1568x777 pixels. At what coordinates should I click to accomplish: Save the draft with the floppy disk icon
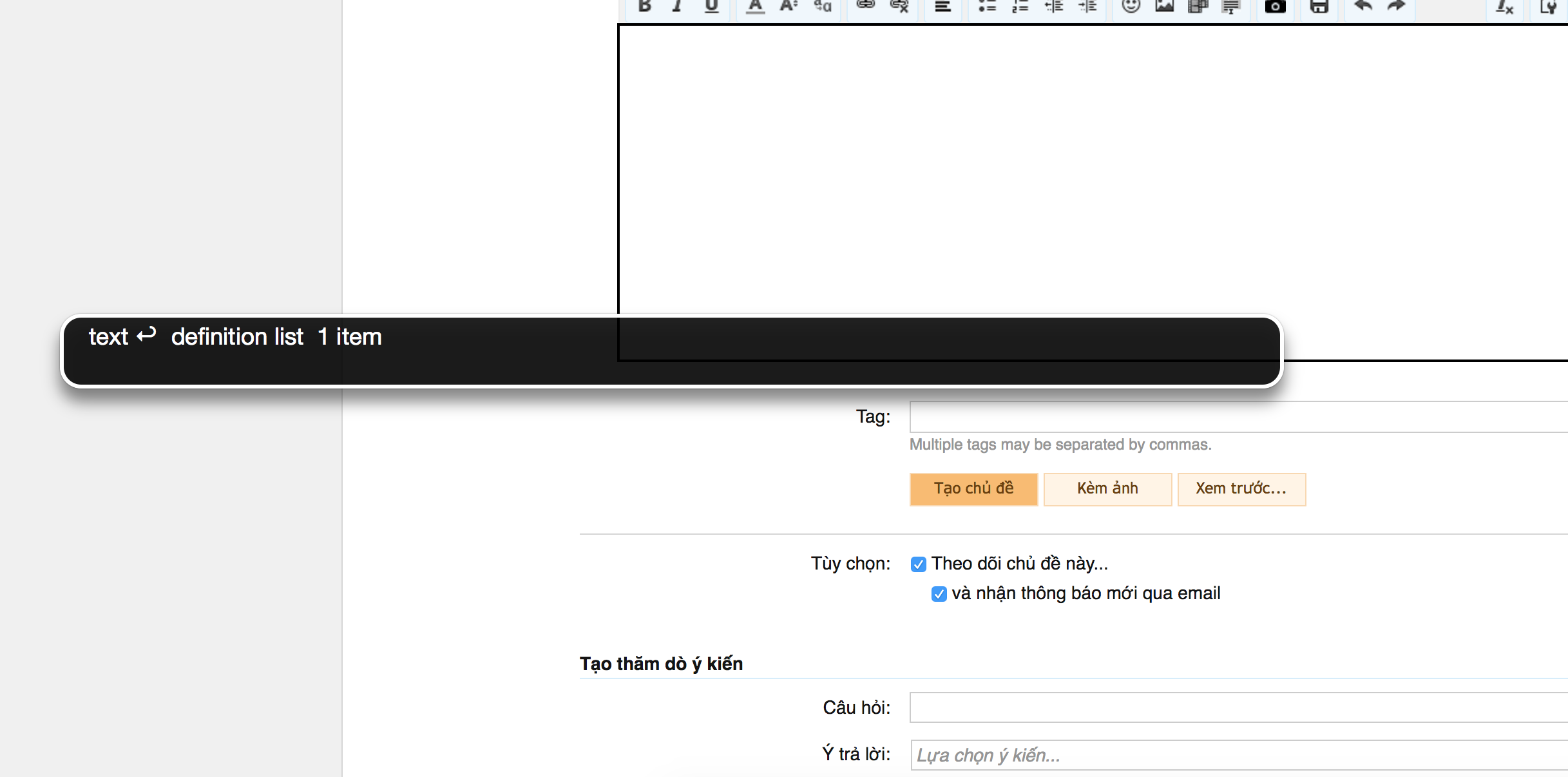pyautogui.click(x=1319, y=6)
